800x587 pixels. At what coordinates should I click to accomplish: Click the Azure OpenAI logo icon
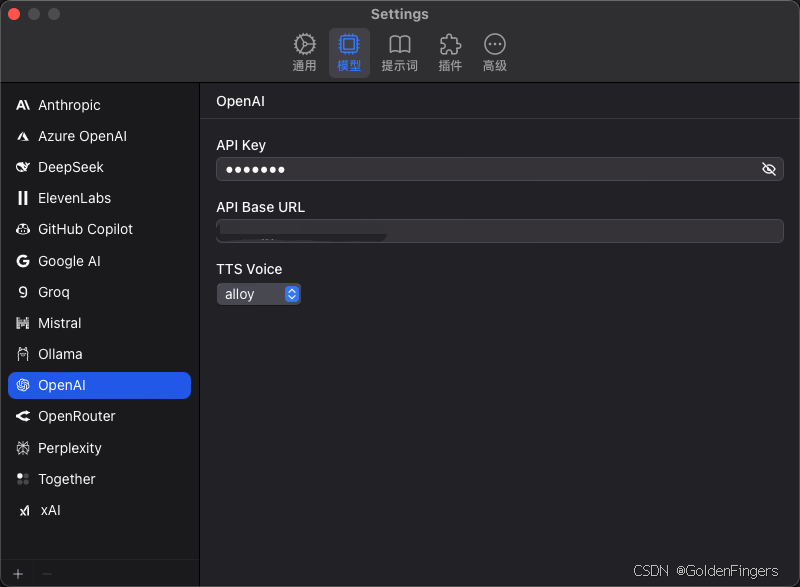tap(23, 136)
